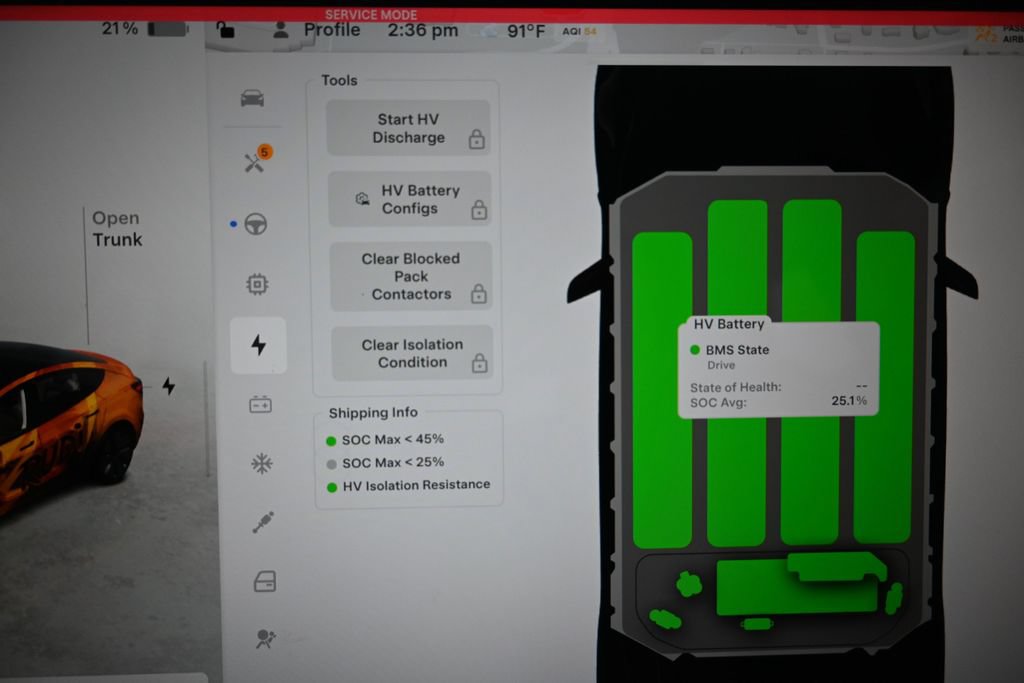Select SOC Max < 45% status row
Screen dimensions: 1024x683
[385, 440]
